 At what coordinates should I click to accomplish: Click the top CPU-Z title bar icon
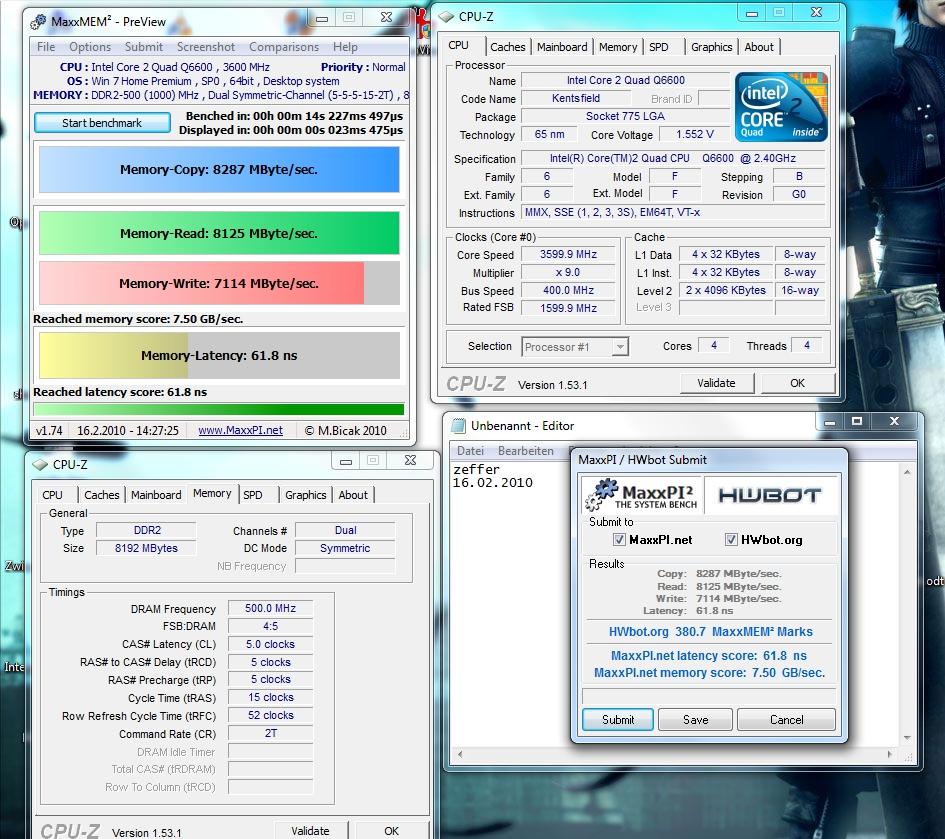[x=446, y=17]
